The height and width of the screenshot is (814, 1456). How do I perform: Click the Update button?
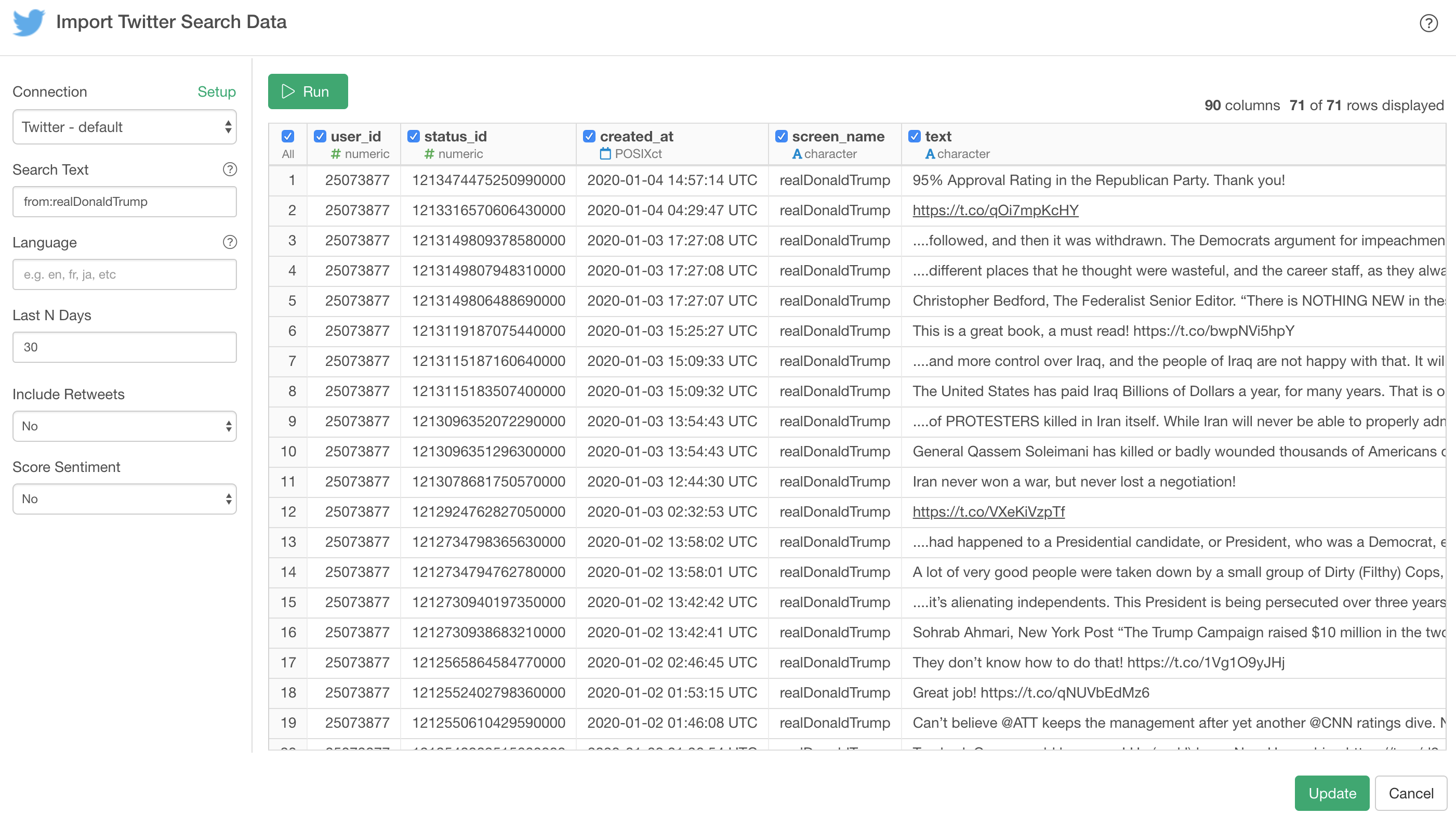click(x=1332, y=793)
